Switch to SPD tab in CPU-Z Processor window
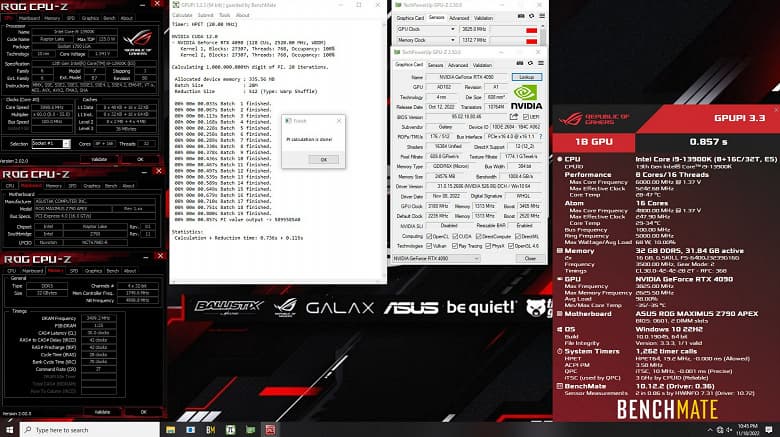 [71, 18]
